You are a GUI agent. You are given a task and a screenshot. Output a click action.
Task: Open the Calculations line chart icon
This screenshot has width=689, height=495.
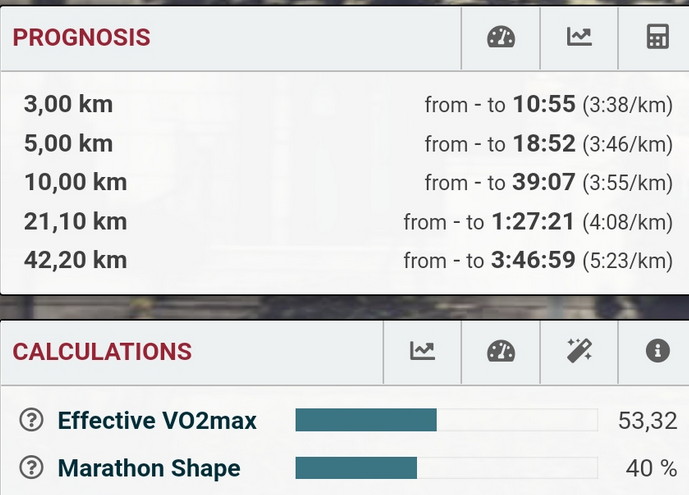click(x=422, y=351)
